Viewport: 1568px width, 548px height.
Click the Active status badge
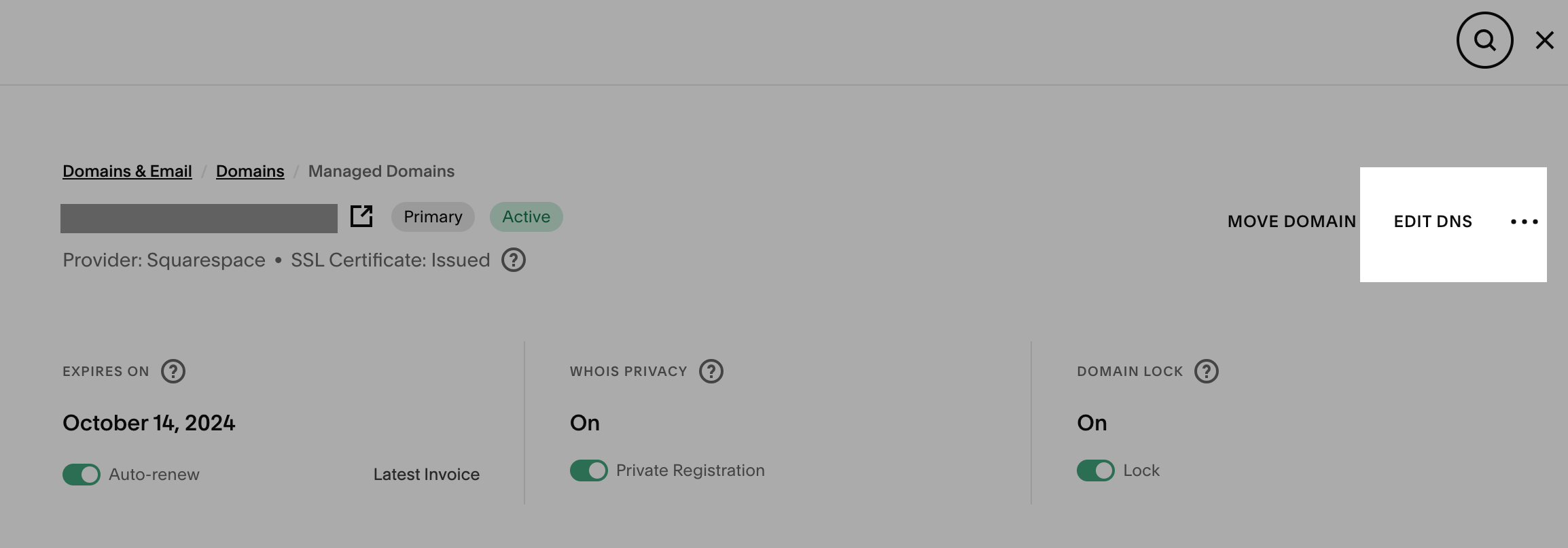click(x=526, y=216)
